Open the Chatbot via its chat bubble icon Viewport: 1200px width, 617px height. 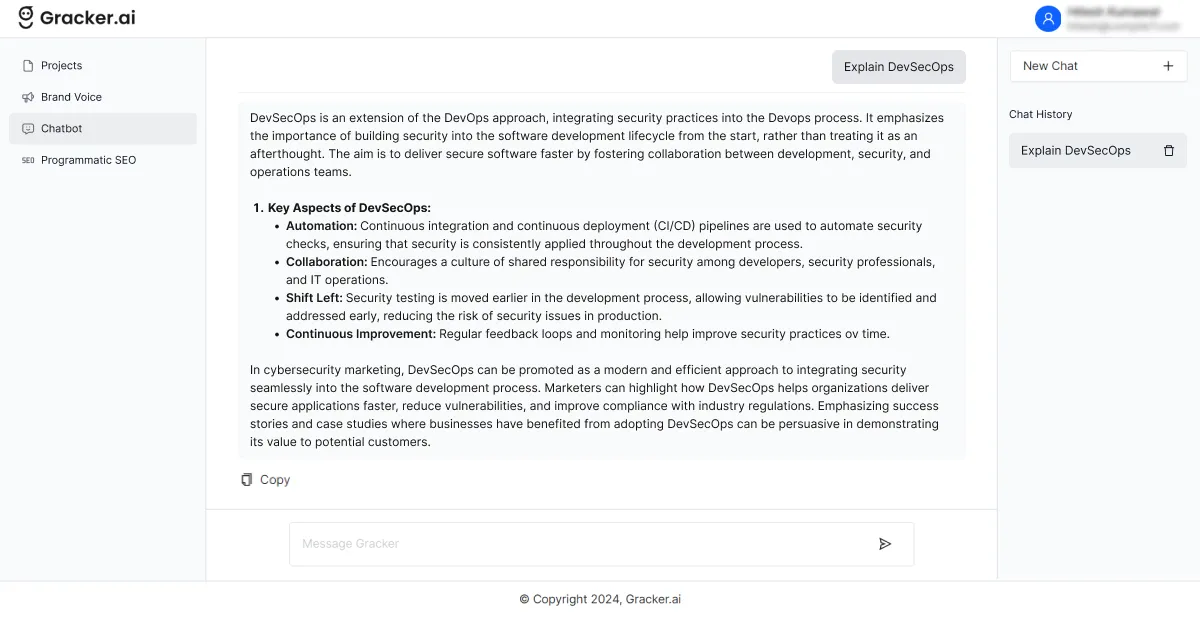tap(27, 128)
